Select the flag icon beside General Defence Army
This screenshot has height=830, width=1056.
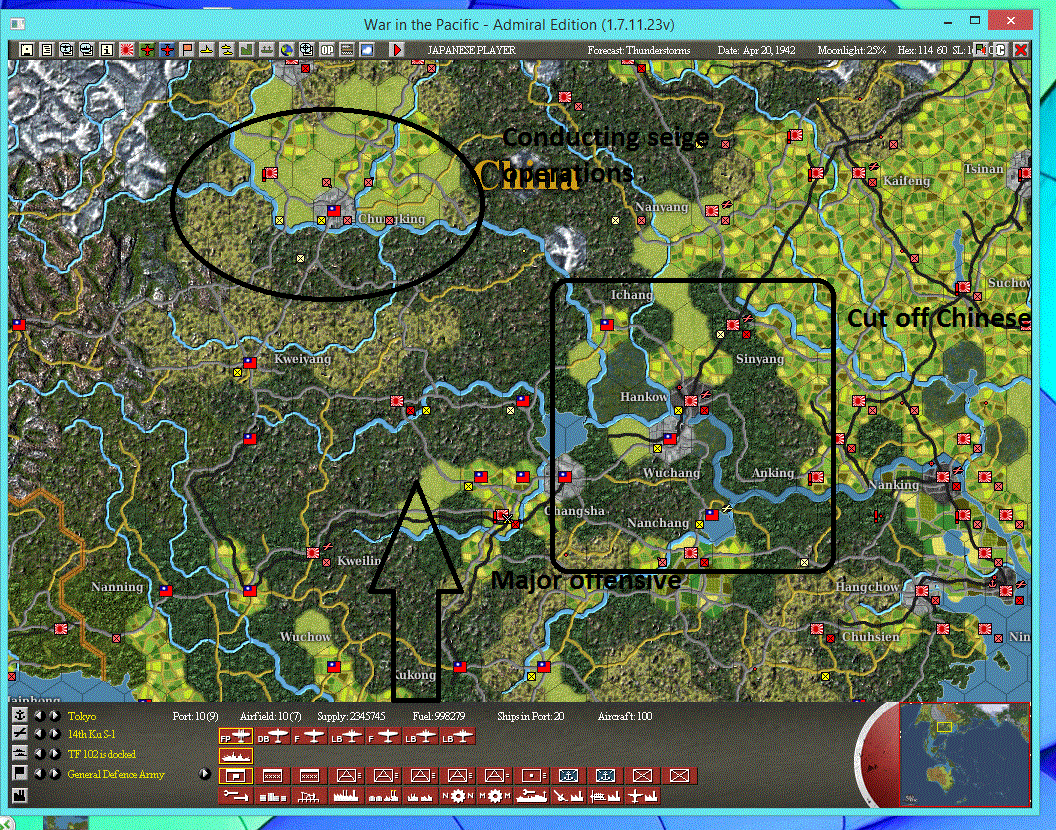(x=20, y=773)
